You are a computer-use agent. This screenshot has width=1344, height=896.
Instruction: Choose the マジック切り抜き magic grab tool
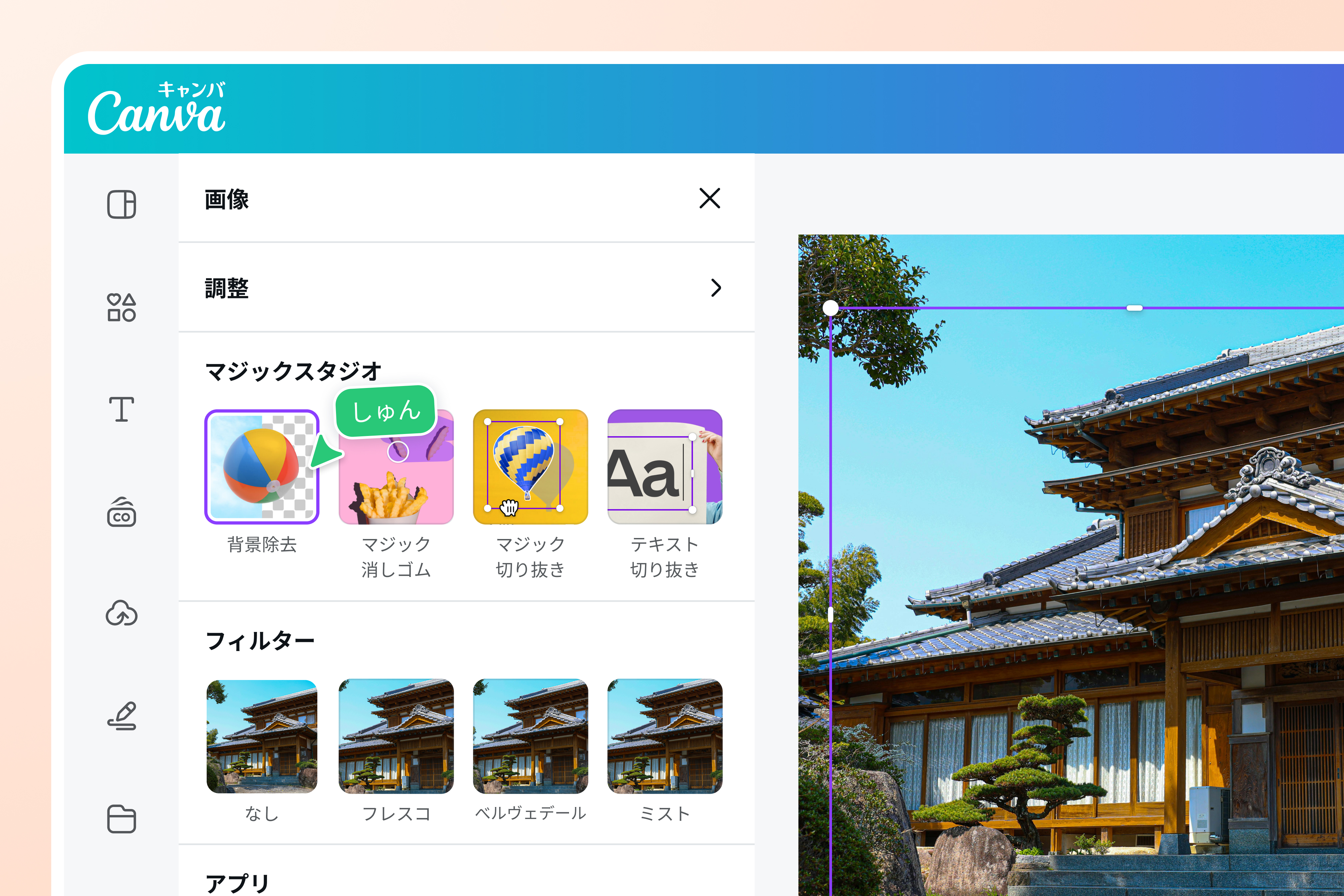[530, 466]
